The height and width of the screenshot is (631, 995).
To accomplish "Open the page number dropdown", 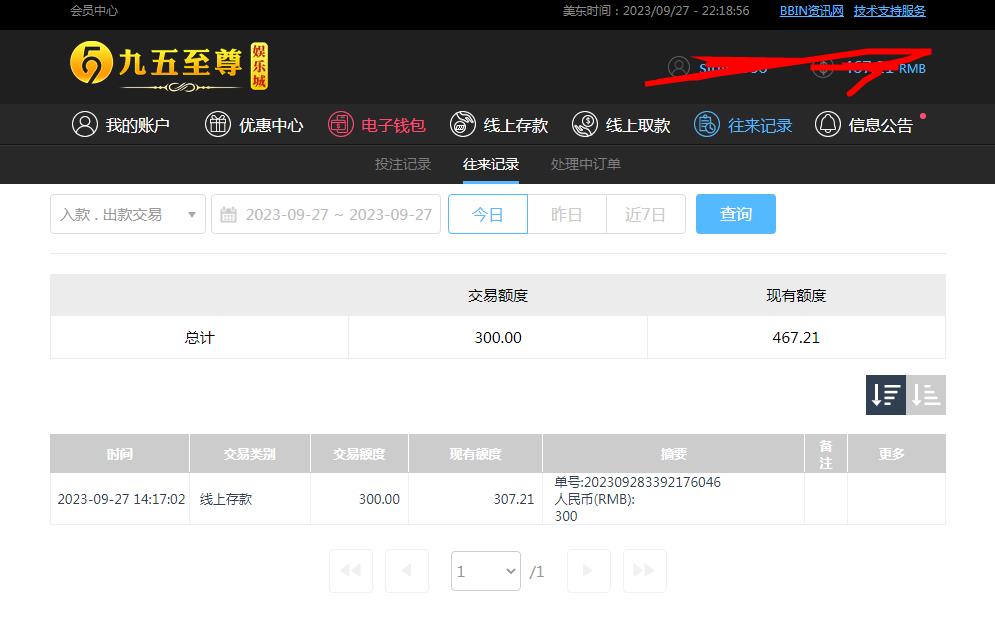I will point(486,571).
